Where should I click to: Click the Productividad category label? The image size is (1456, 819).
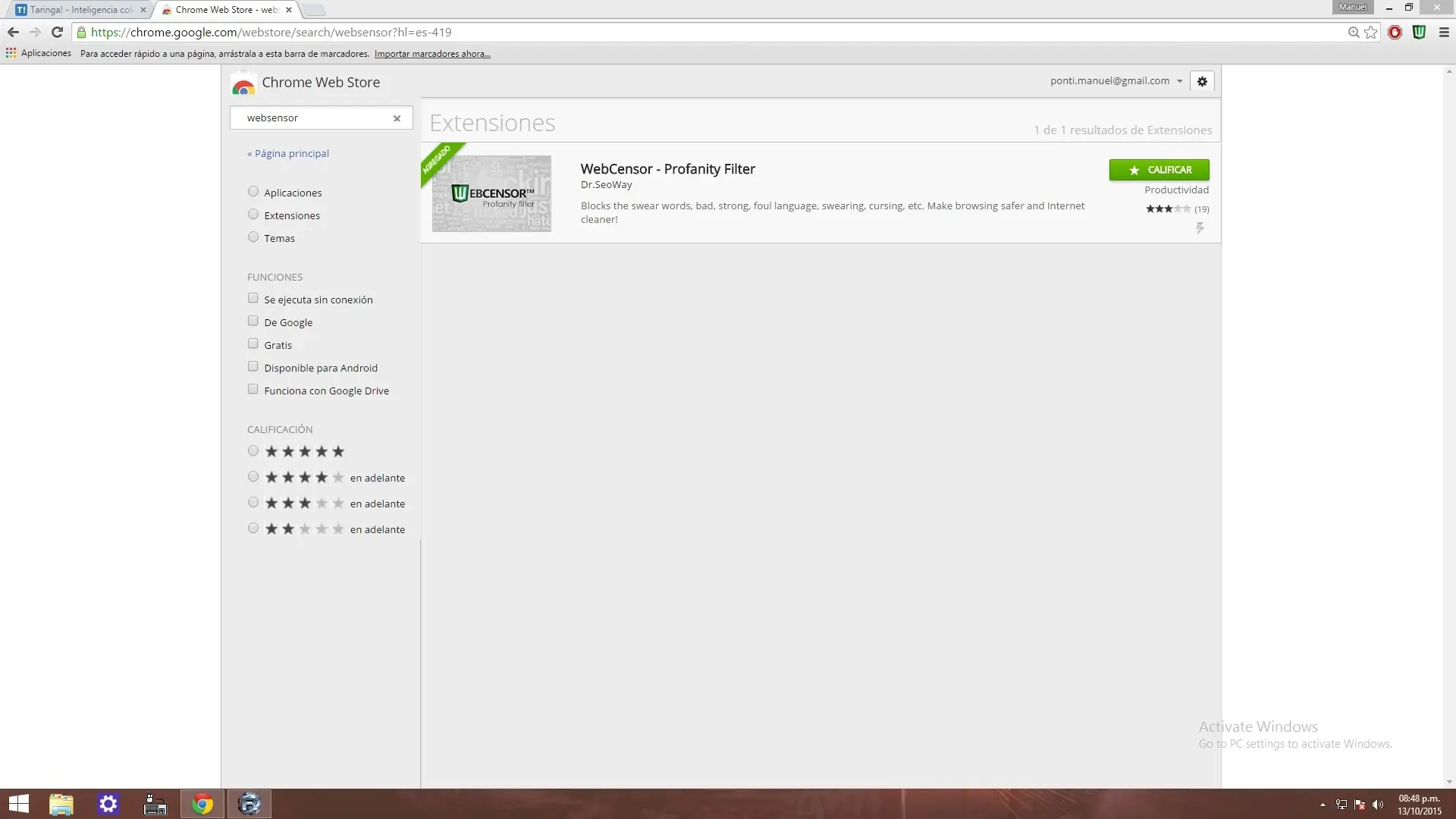1176,190
